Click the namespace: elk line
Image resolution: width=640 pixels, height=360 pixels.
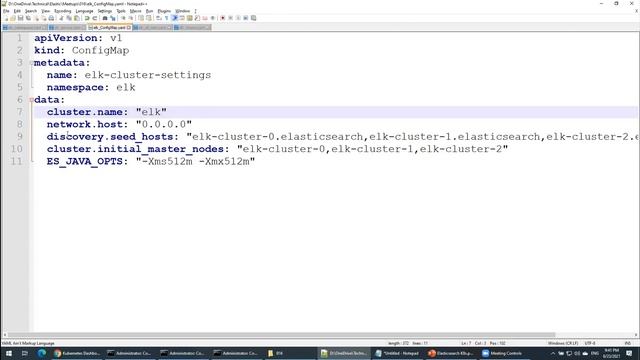91,87
